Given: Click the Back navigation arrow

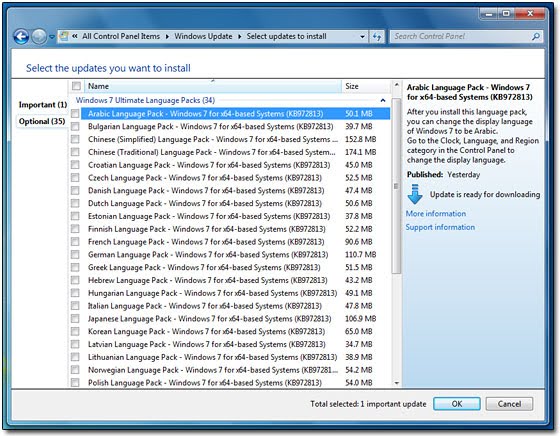Looking at the screenshot, I should tap(21, 36).
